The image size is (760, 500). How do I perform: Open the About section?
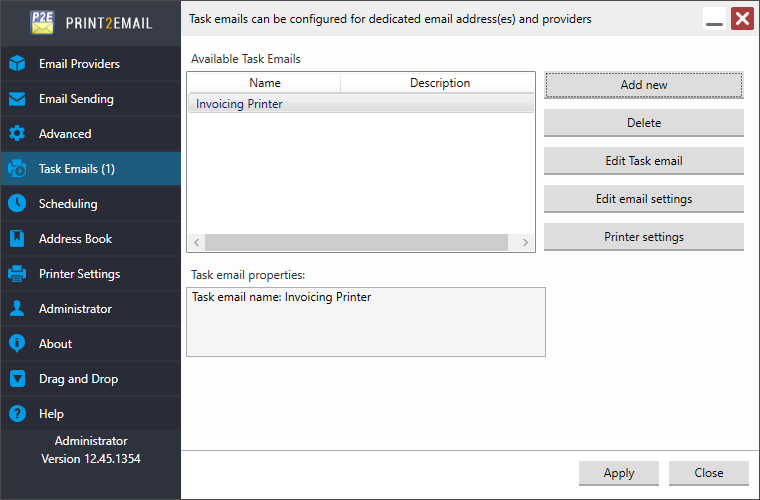point(56,344)
